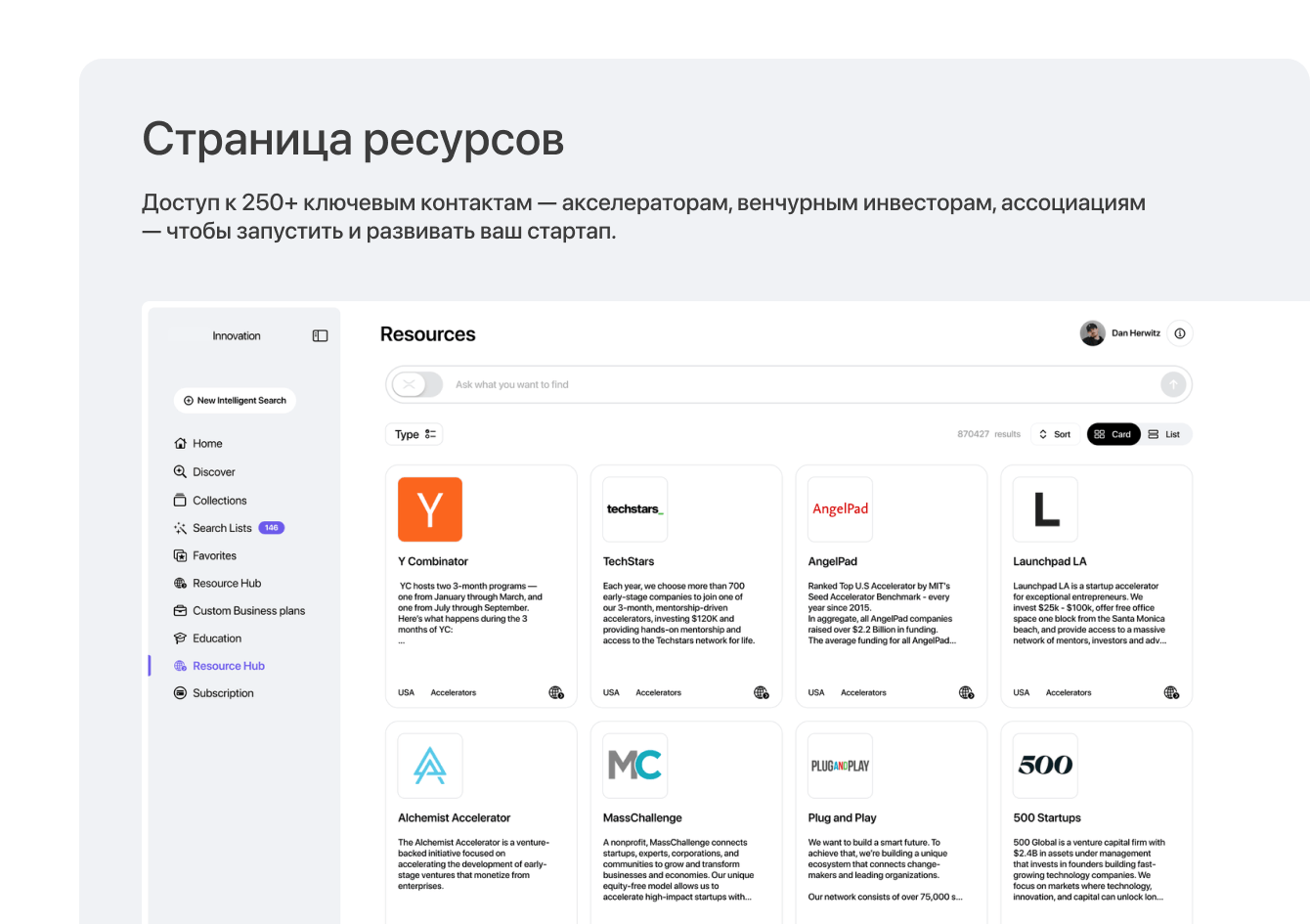Click the Accelerators tag on Launchpad LA card

point(1069,692)
